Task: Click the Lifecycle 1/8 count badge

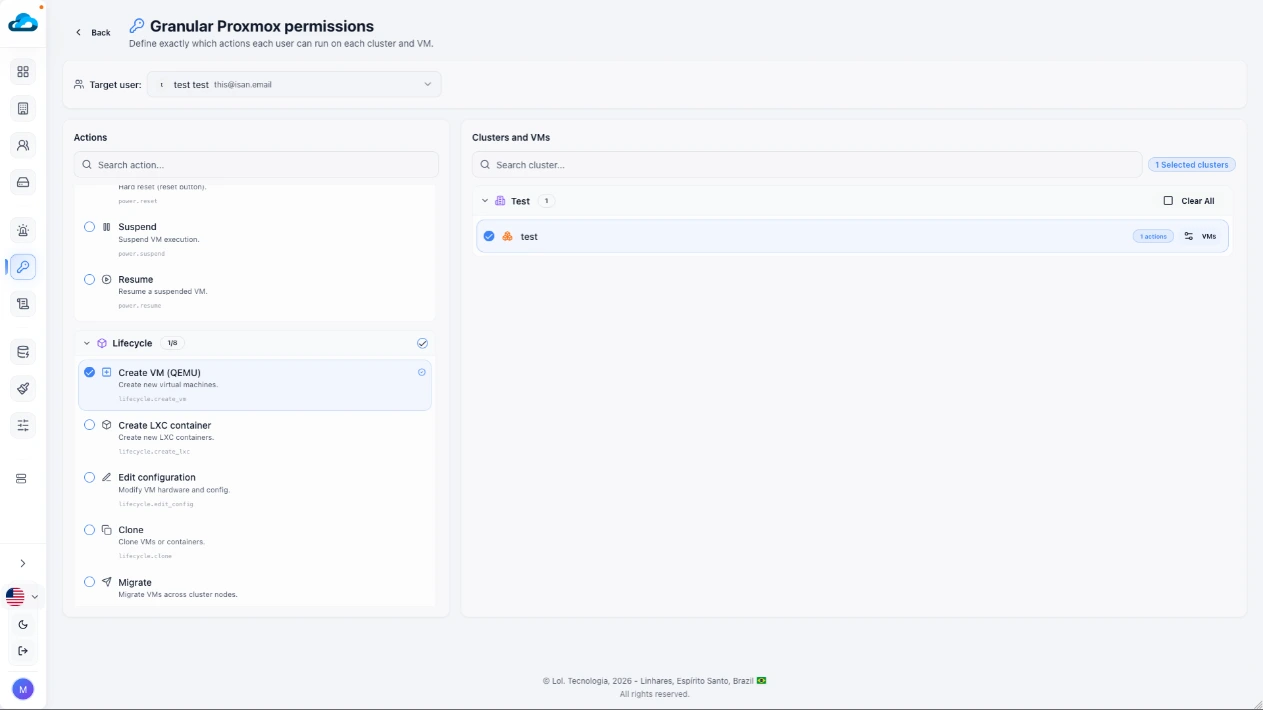Action: (172, 343)
